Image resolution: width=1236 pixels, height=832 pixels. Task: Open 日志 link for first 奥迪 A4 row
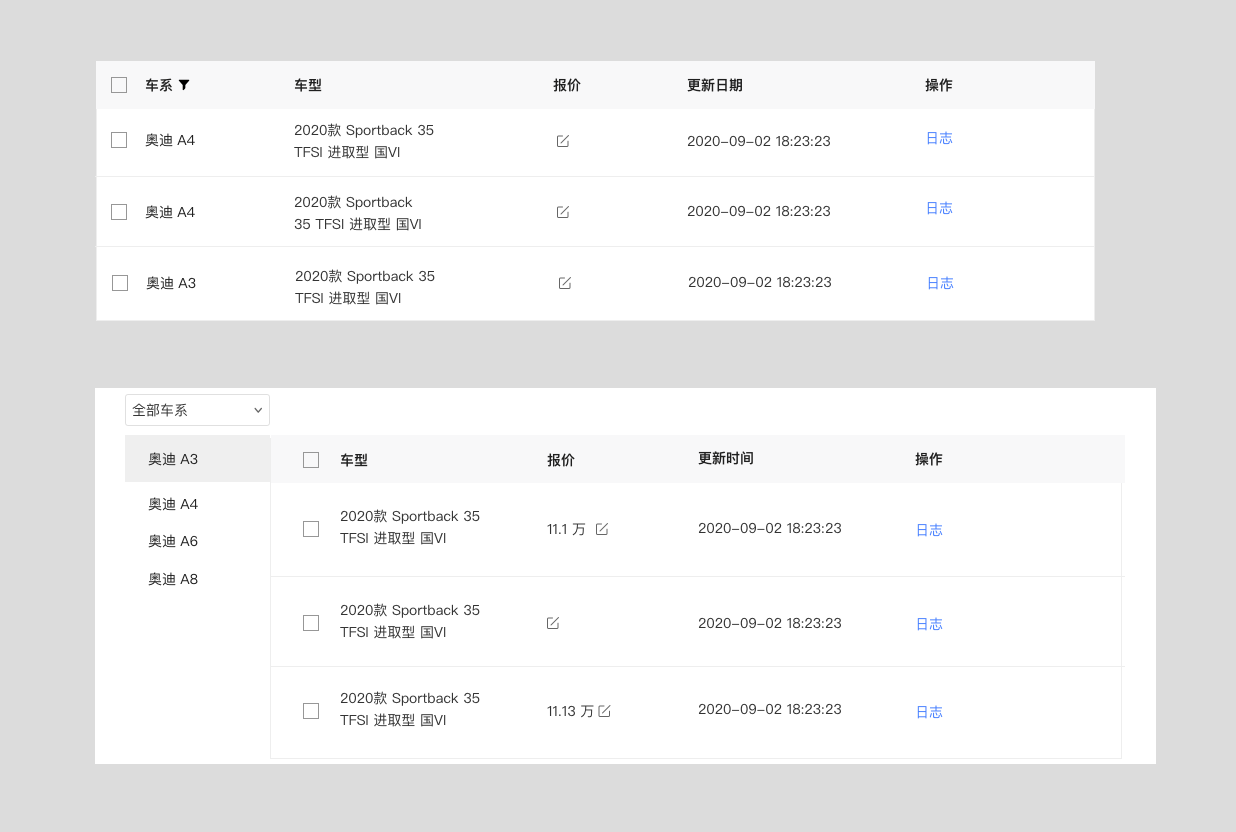click(939, 138)
